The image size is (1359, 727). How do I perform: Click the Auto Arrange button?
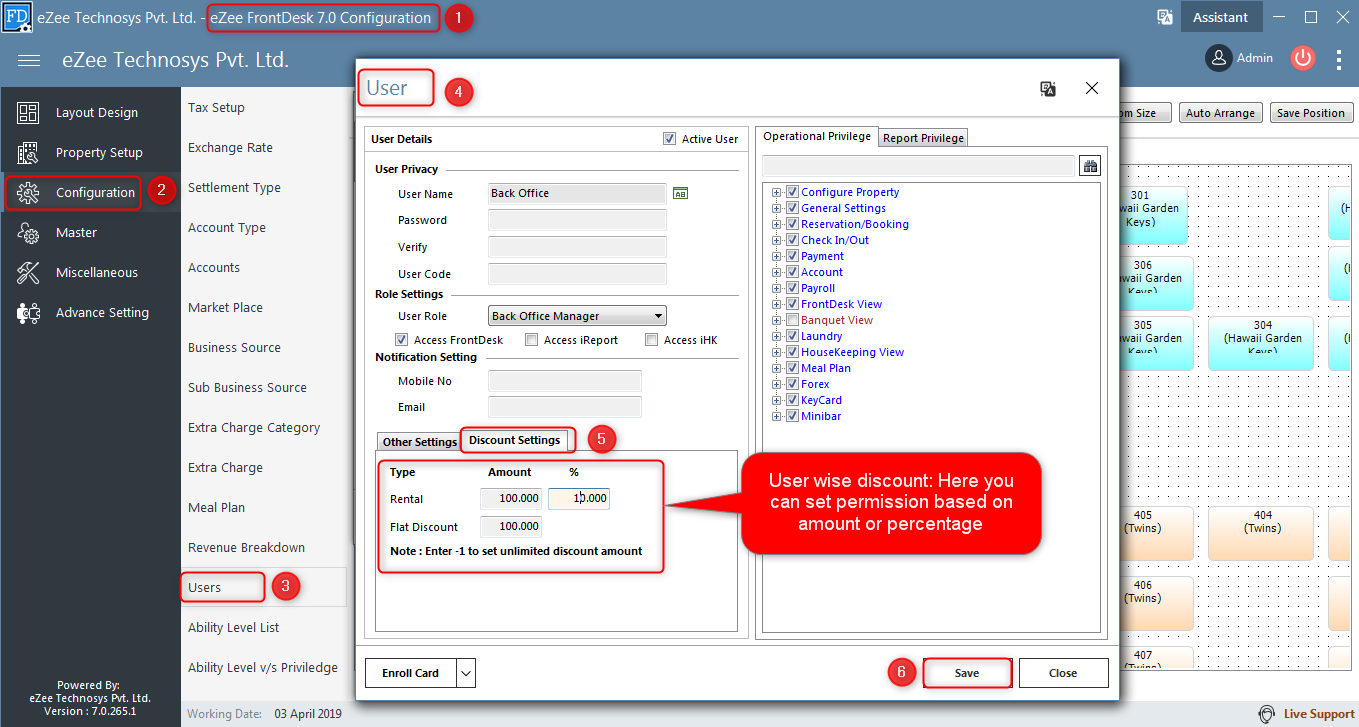(x=1220, y=113)
